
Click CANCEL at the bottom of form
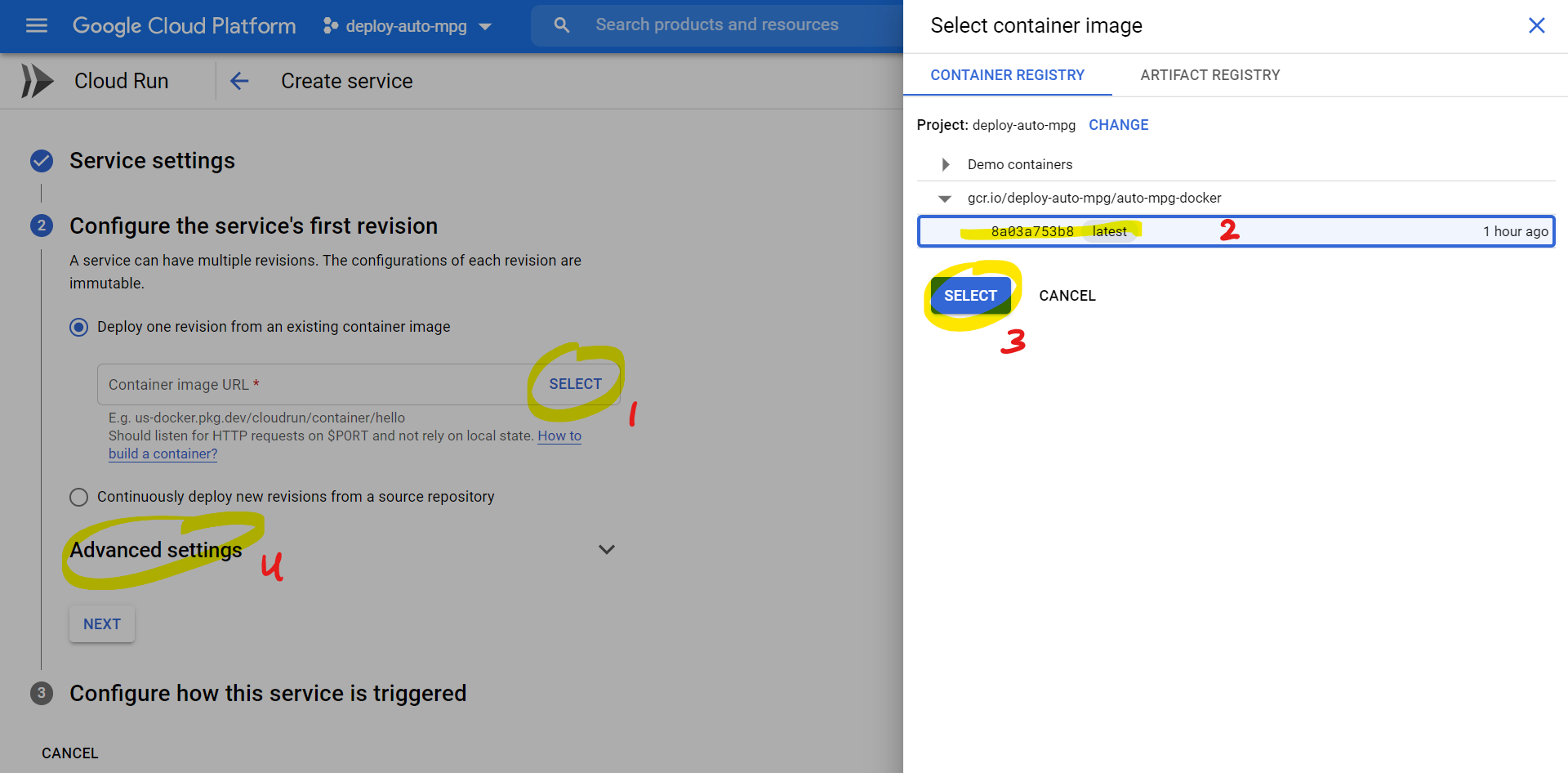(70, 753)
